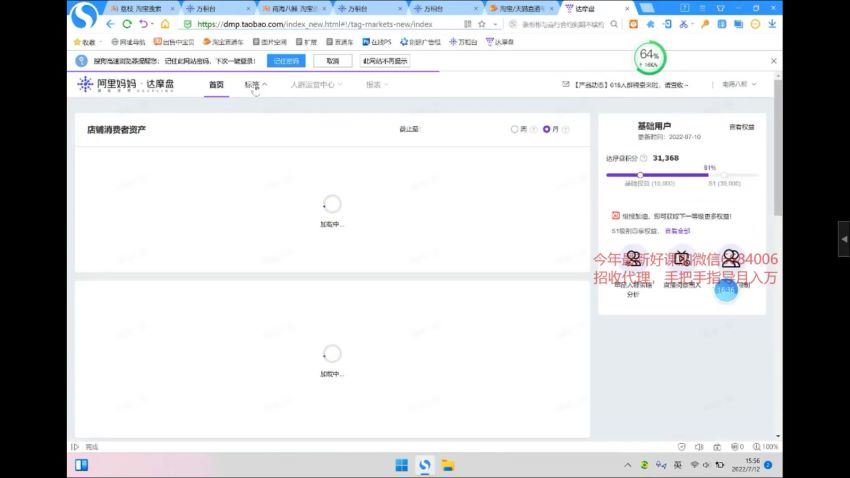Click the blue remember password button

tap(286, 61)
